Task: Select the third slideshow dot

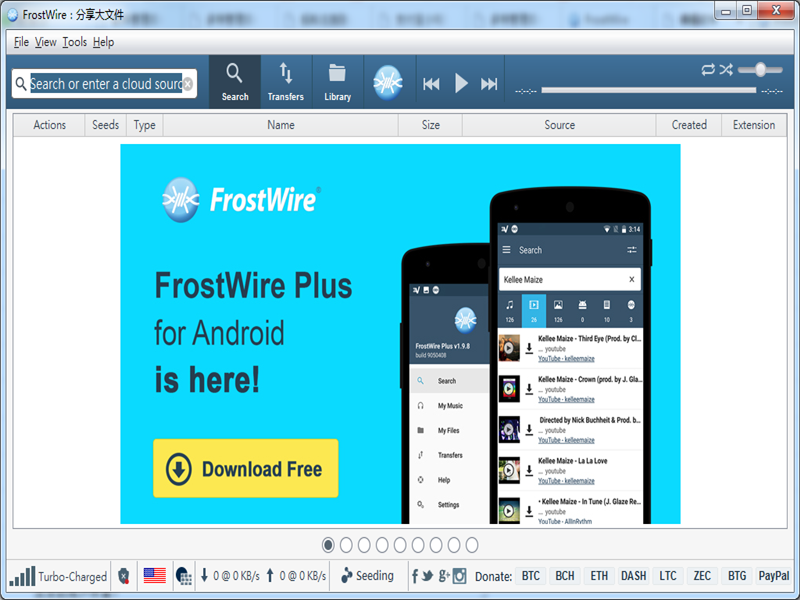Action: coord(364,545)
